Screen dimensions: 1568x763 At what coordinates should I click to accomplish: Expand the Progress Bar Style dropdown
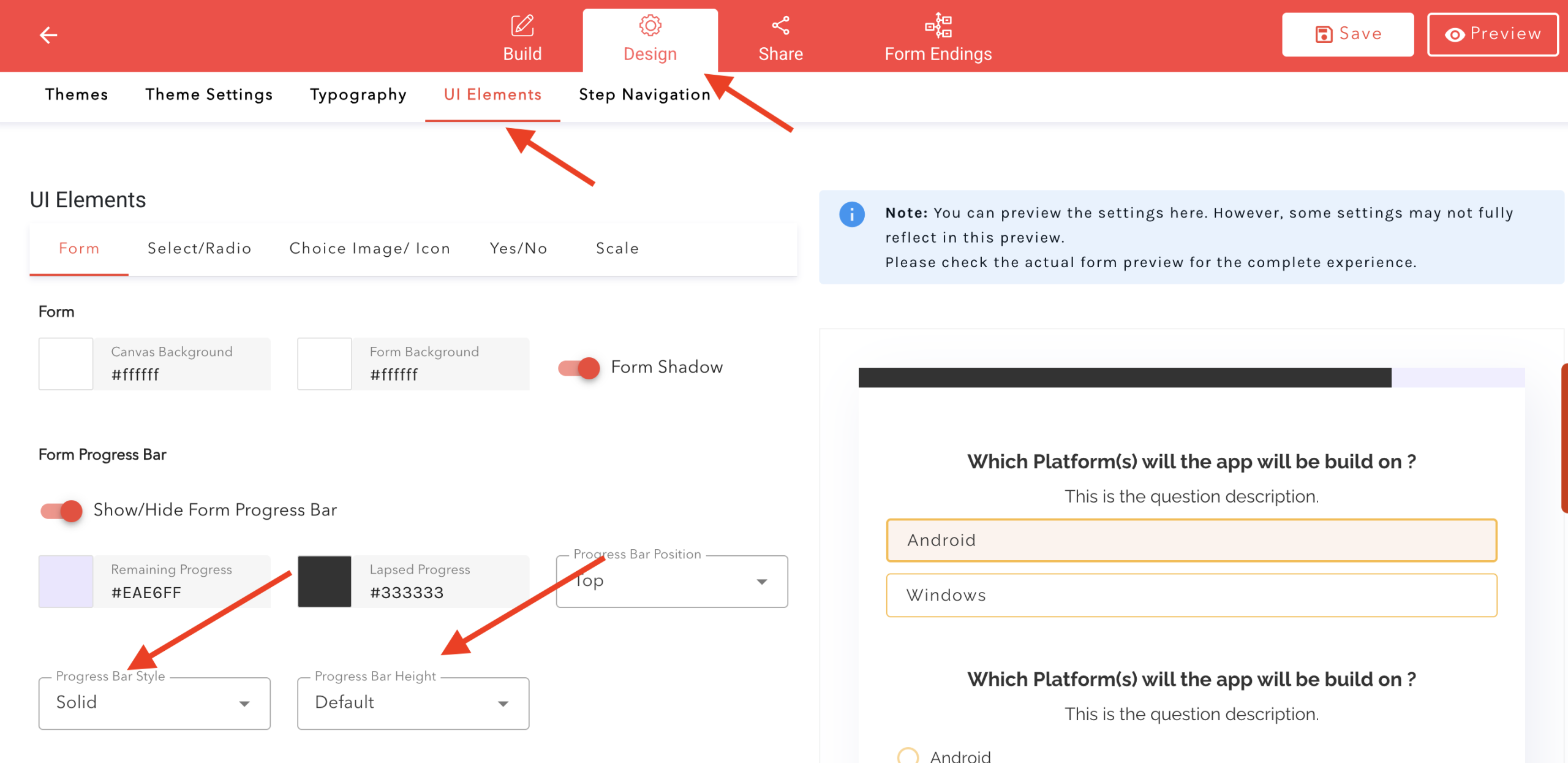(154, 703)
